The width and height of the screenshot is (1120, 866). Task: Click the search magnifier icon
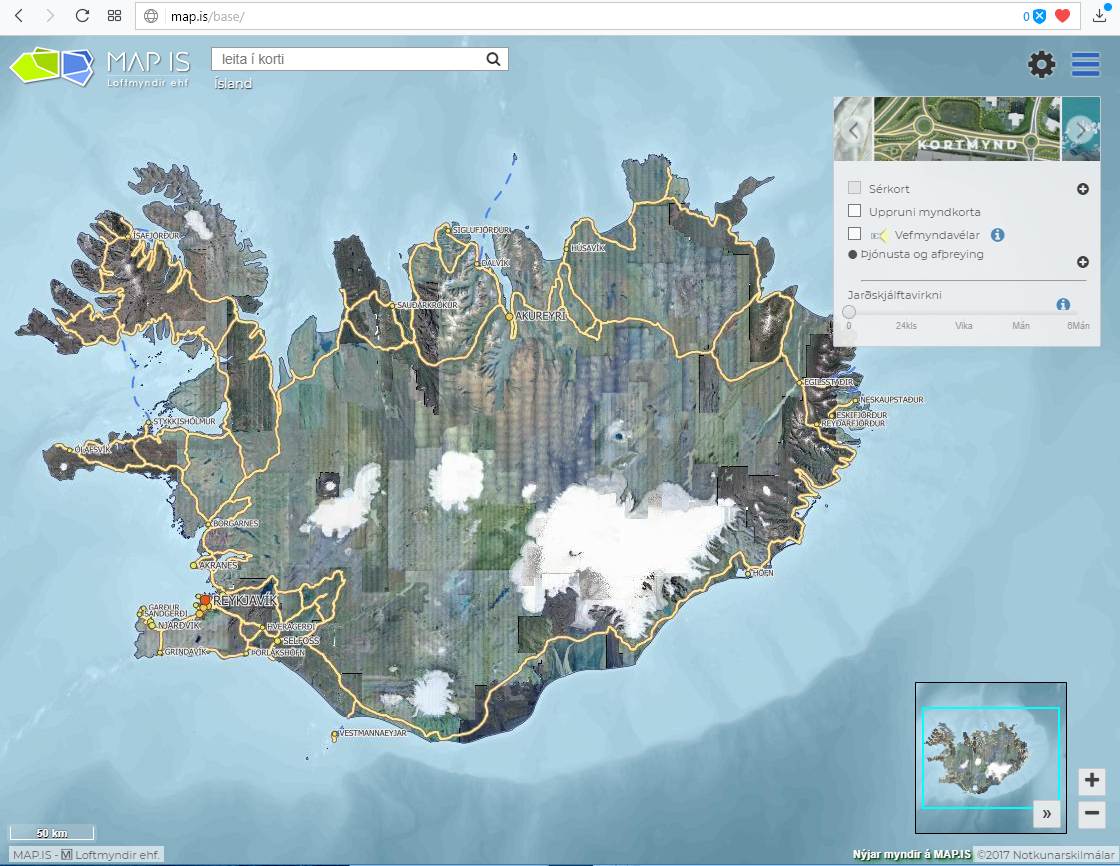[493, 59]
